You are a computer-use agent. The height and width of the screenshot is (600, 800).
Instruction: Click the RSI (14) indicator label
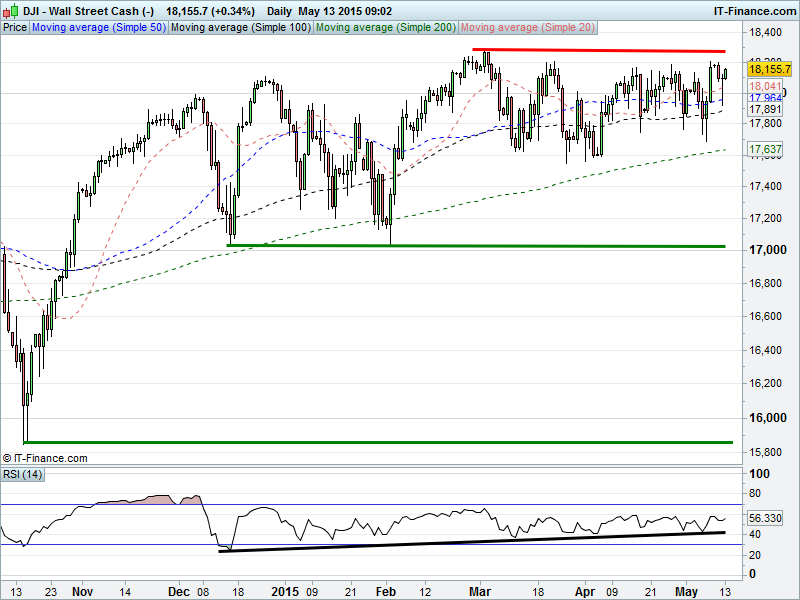(x=23, y=473)
